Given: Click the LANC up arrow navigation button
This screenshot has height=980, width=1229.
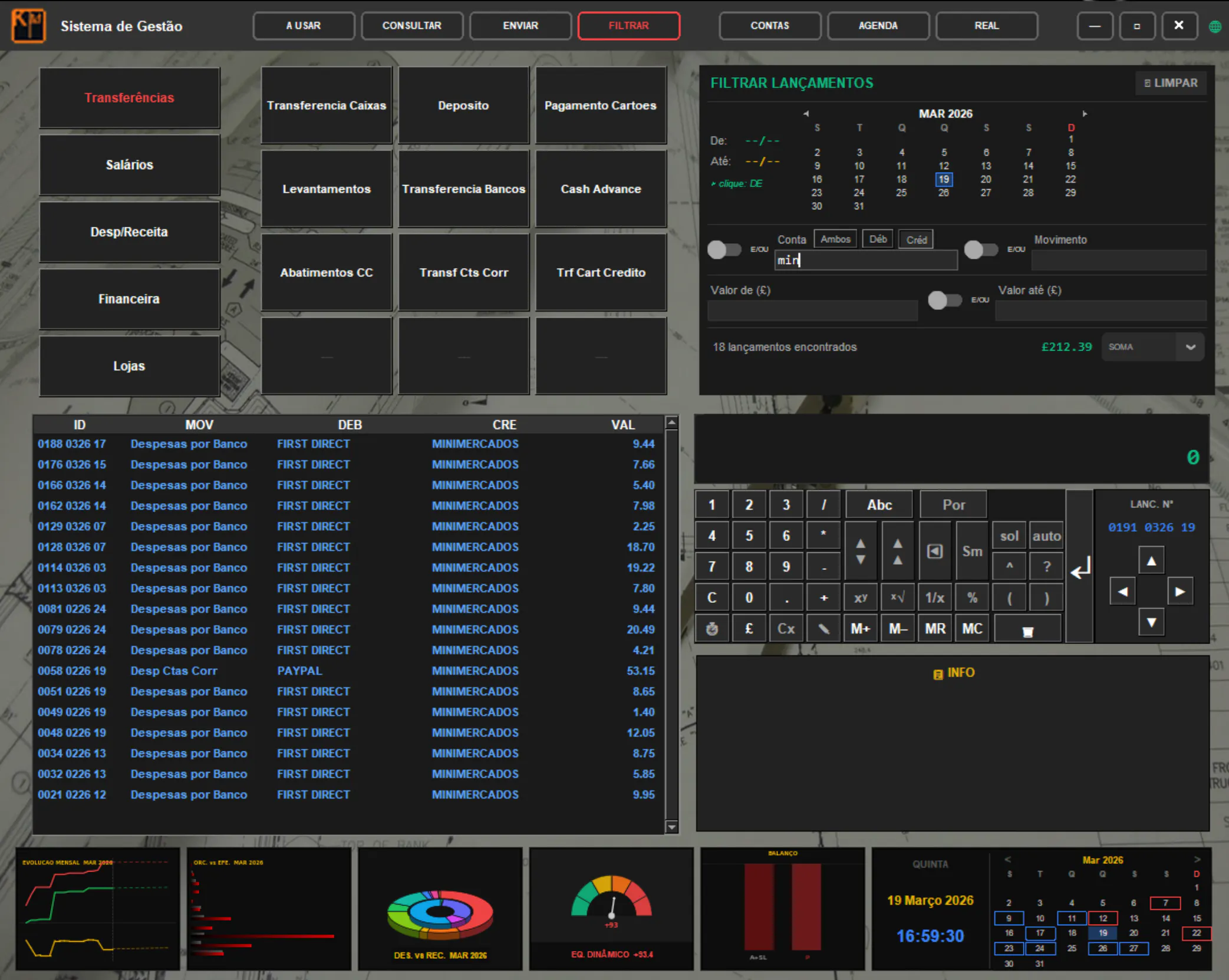Looking at the screenshot, I should (1151, 561).
